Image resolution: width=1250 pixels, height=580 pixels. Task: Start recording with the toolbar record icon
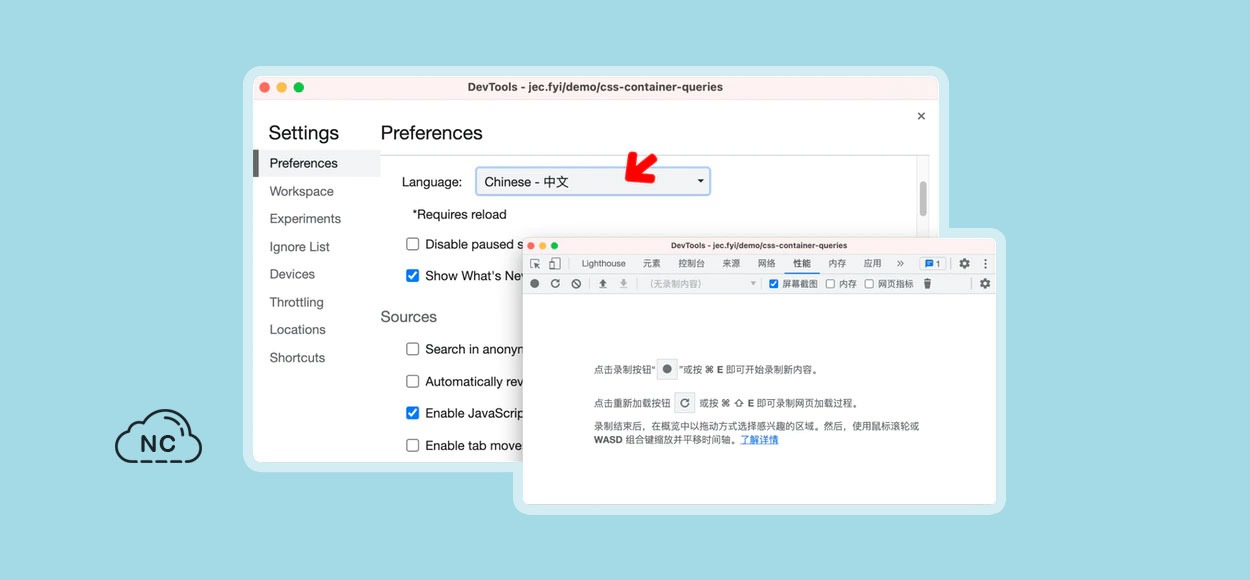click(535, 284)
